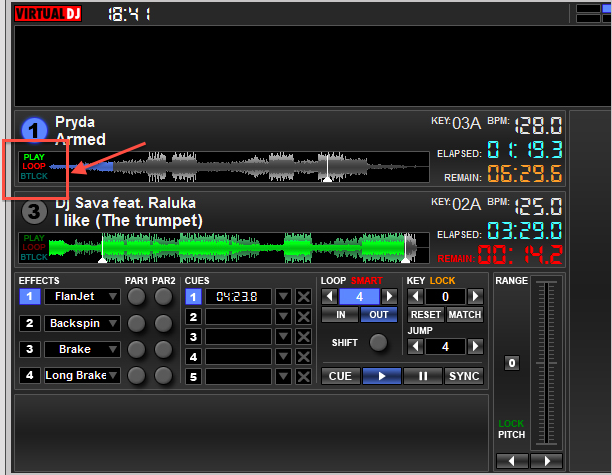The height and width of the screenshot is (475, 612).
Task: Click deck 3 REMAIN time display
Action: [520, 255]
